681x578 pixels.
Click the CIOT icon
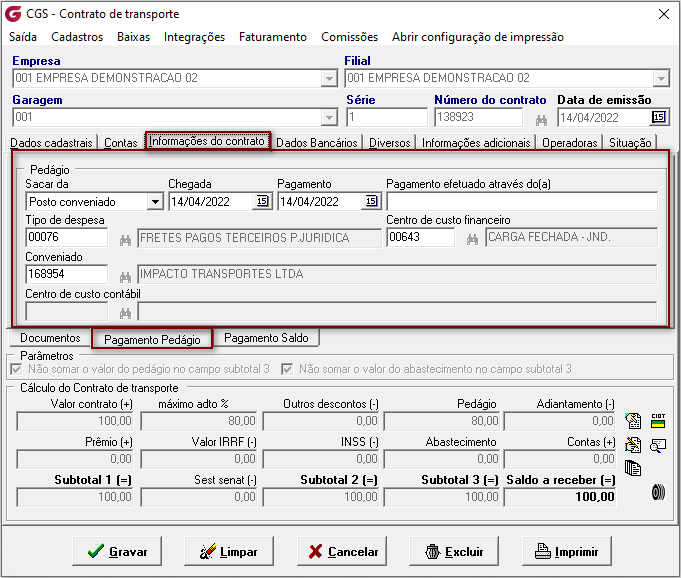point(658,420)
